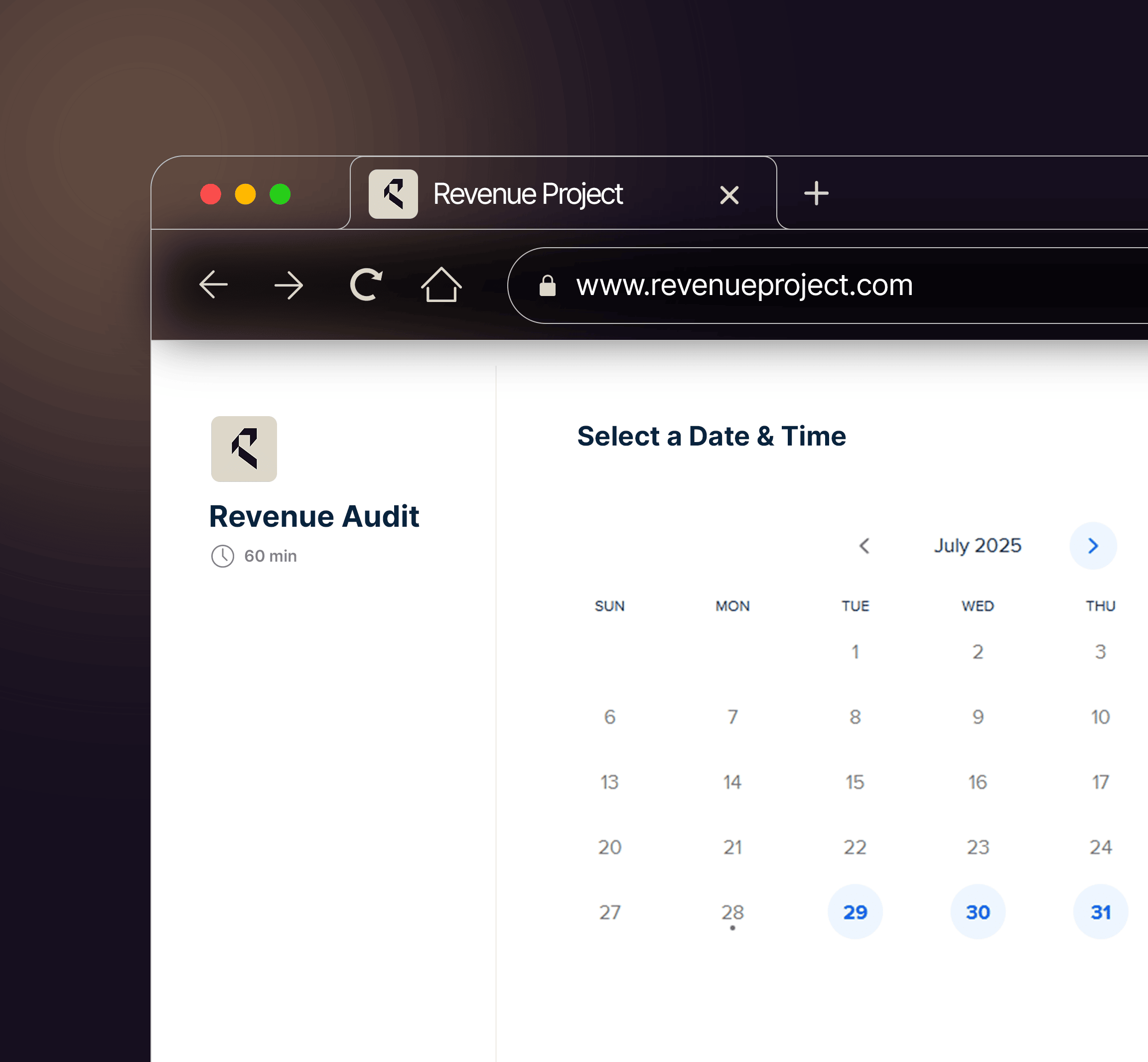Click the padlock security icon
Screen dimensions: 1148x1062
click(547, 285)
